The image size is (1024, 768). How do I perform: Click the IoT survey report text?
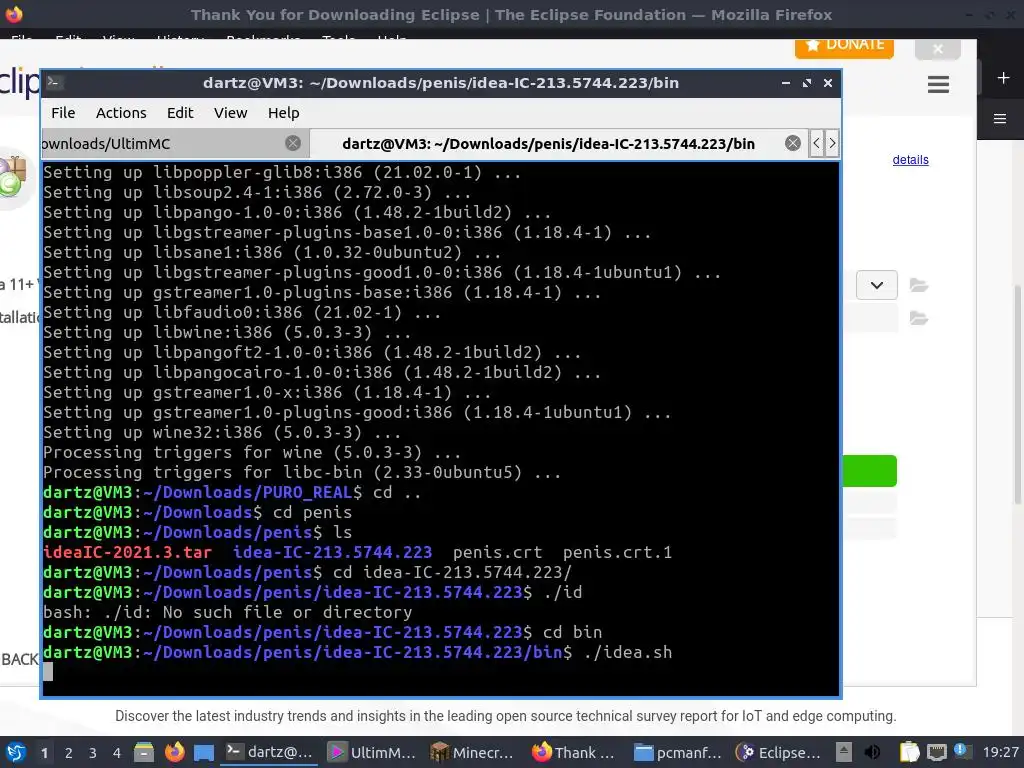coord(505,716)
